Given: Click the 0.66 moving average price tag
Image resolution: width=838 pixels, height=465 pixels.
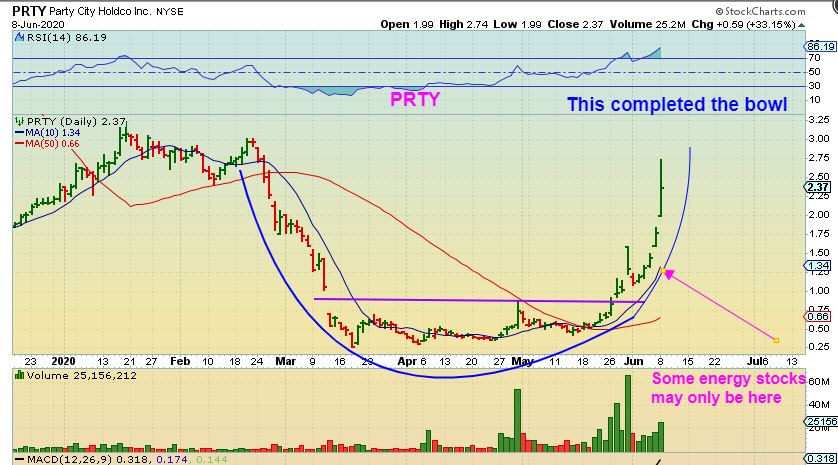Looking at the screenshot, I should [x=818, y=316].
